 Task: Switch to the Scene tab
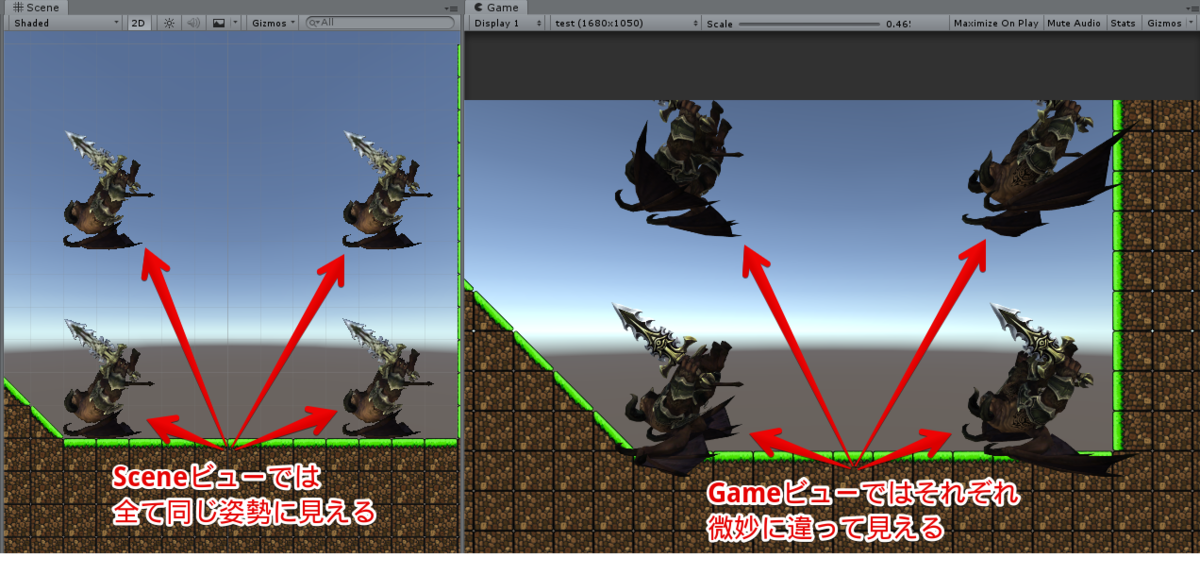point(36,7)
